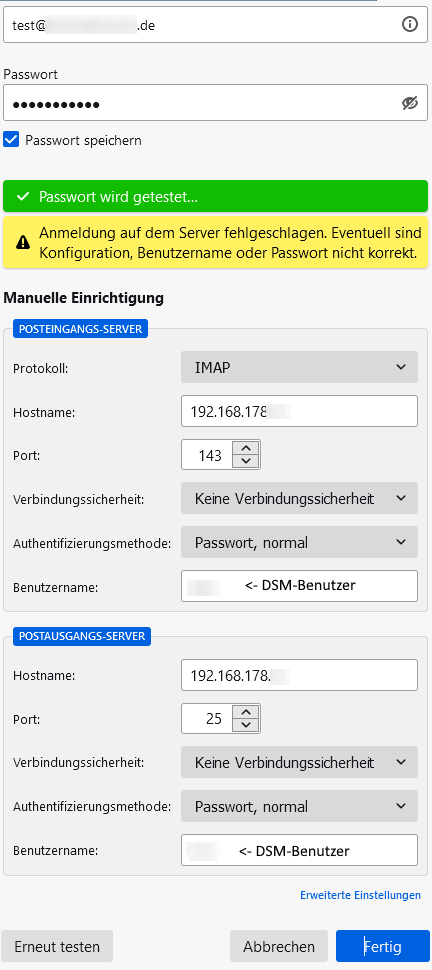Decrease the incoming server port with down arrow

click(246, 461)
